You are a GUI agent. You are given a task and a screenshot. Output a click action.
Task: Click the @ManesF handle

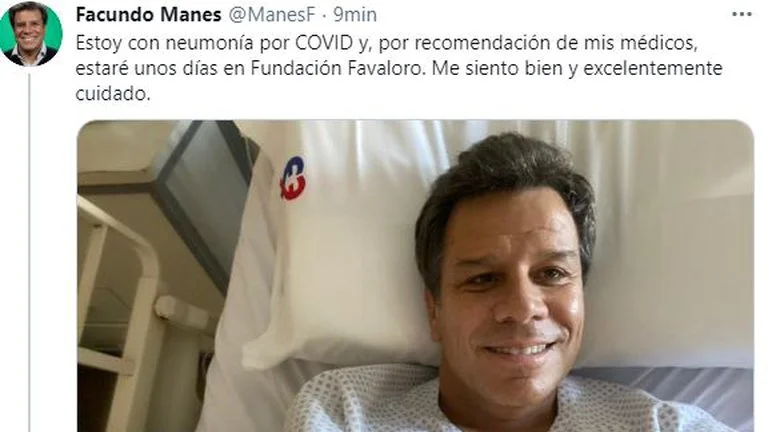click(272, 15)
